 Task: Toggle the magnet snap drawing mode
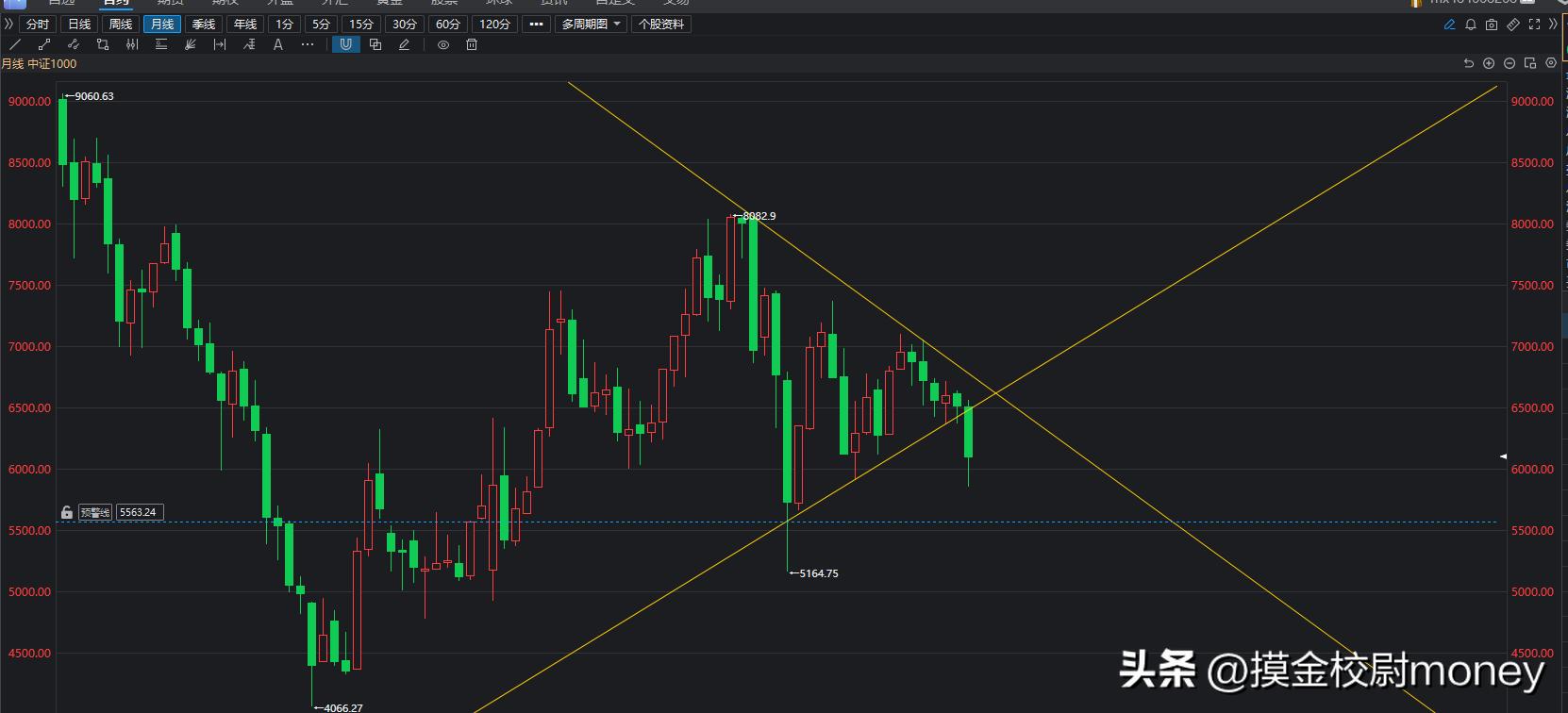[346, 44]
